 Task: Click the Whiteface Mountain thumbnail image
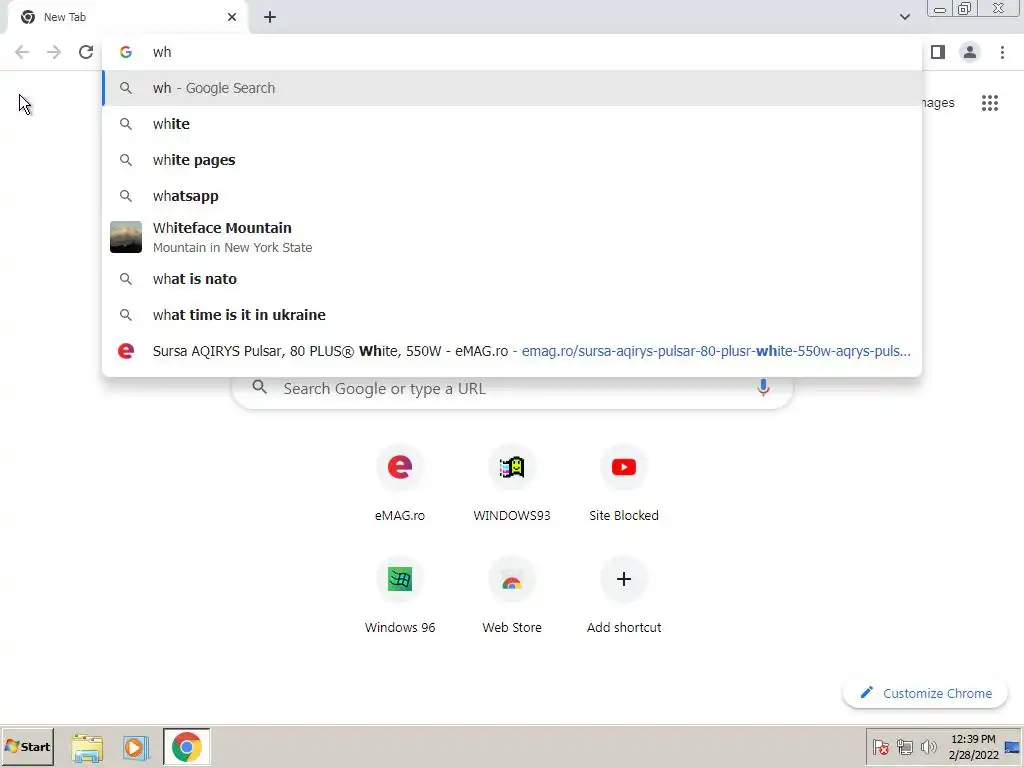coord(125,237)
